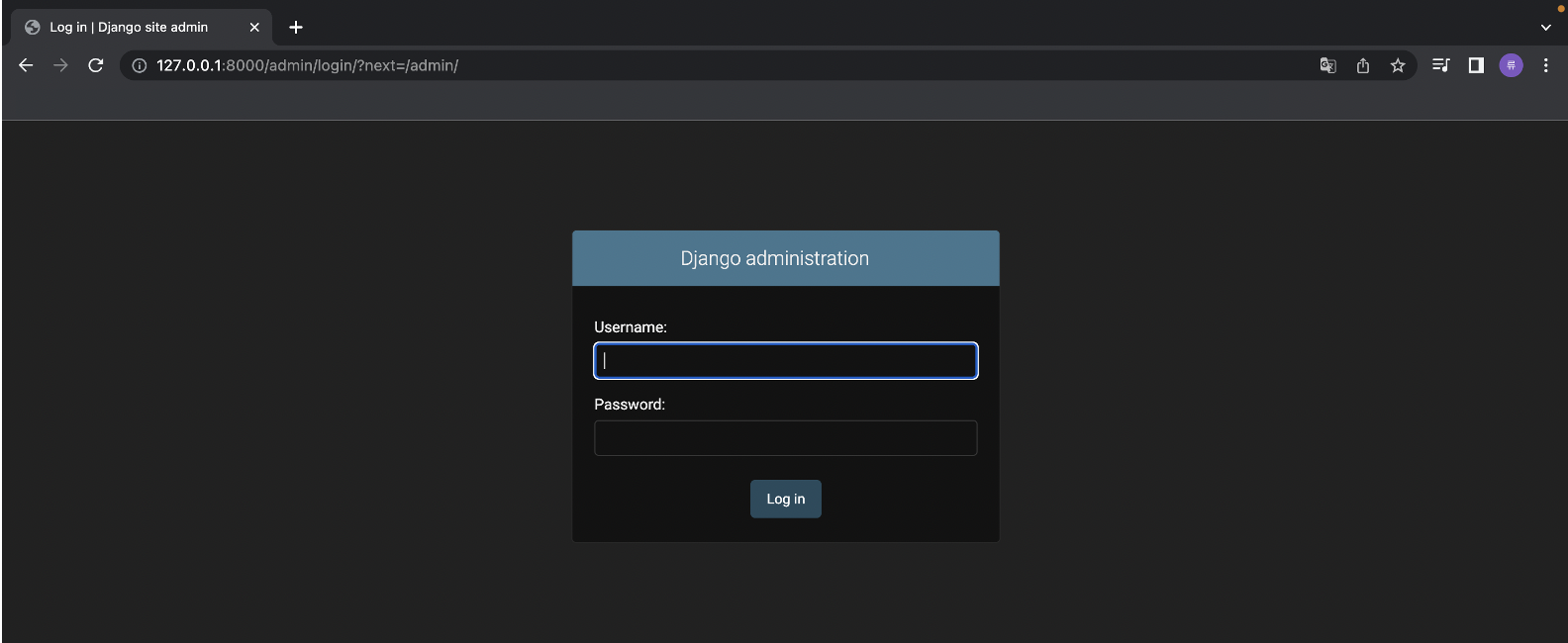Click the address bar URL text
This screenshot has width=1568, height=643.
point(307,65)
